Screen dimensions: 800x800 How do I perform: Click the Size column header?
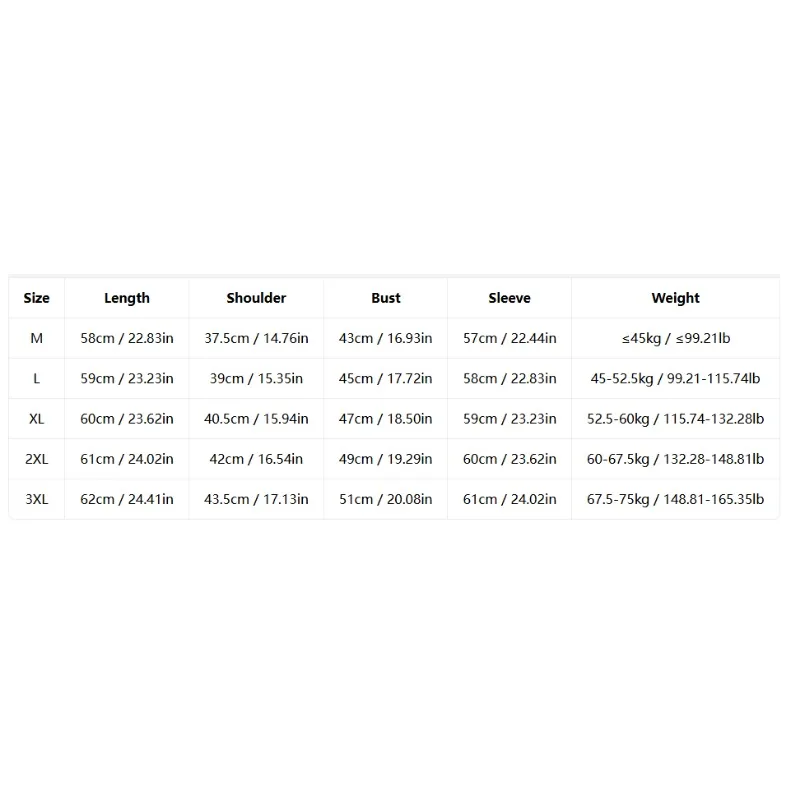(37, 298)
